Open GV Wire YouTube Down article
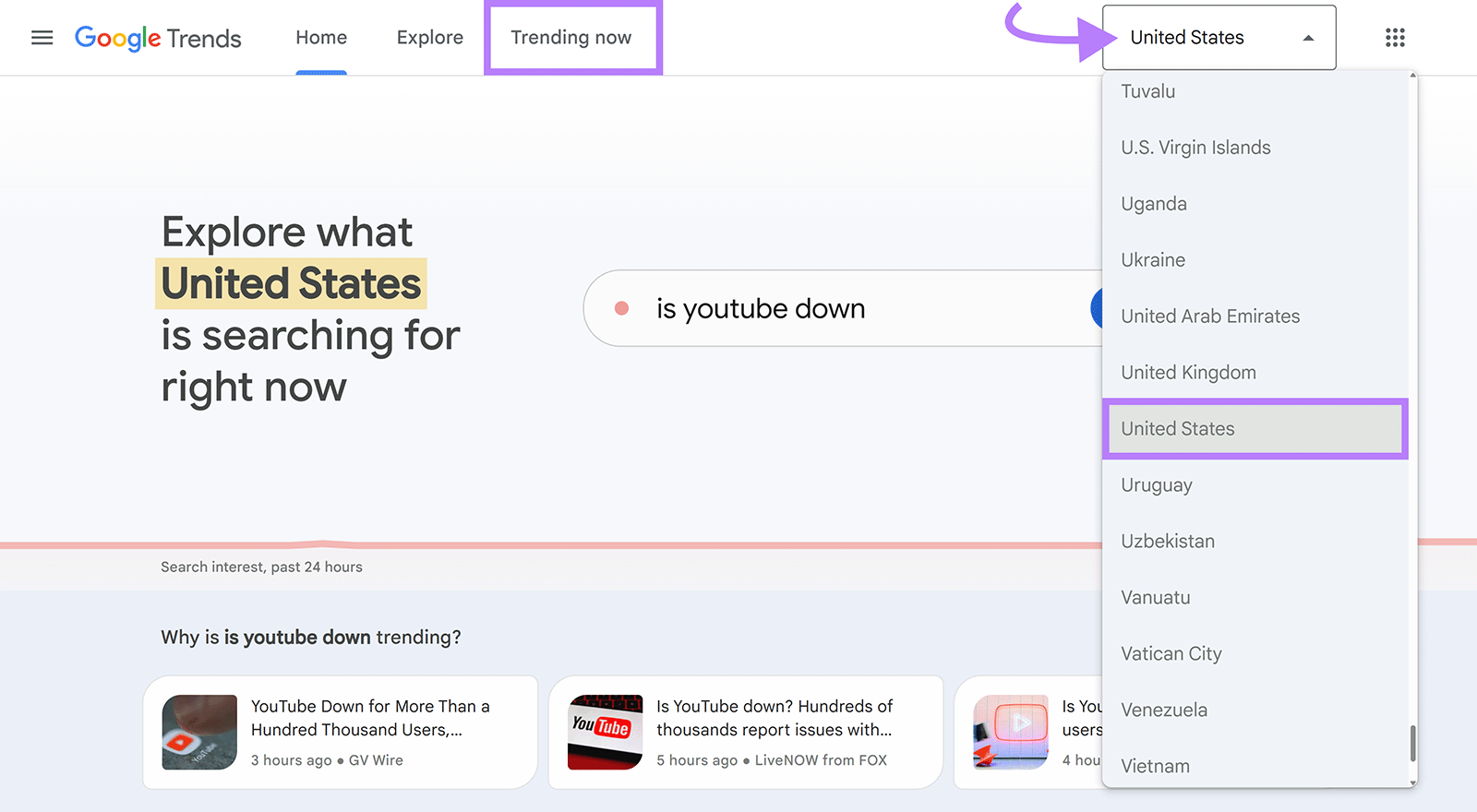 369,718
